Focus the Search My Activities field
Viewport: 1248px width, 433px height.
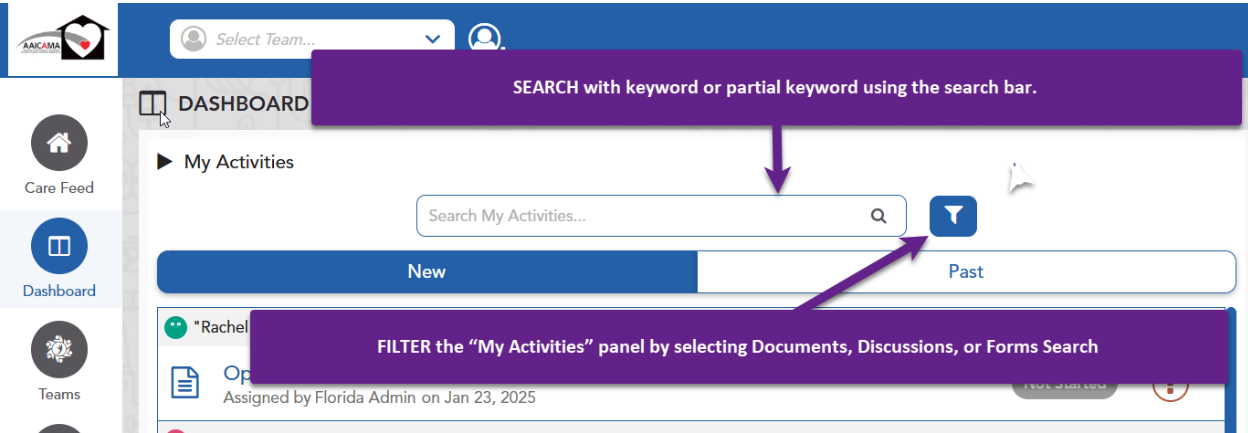pos(640,216)
